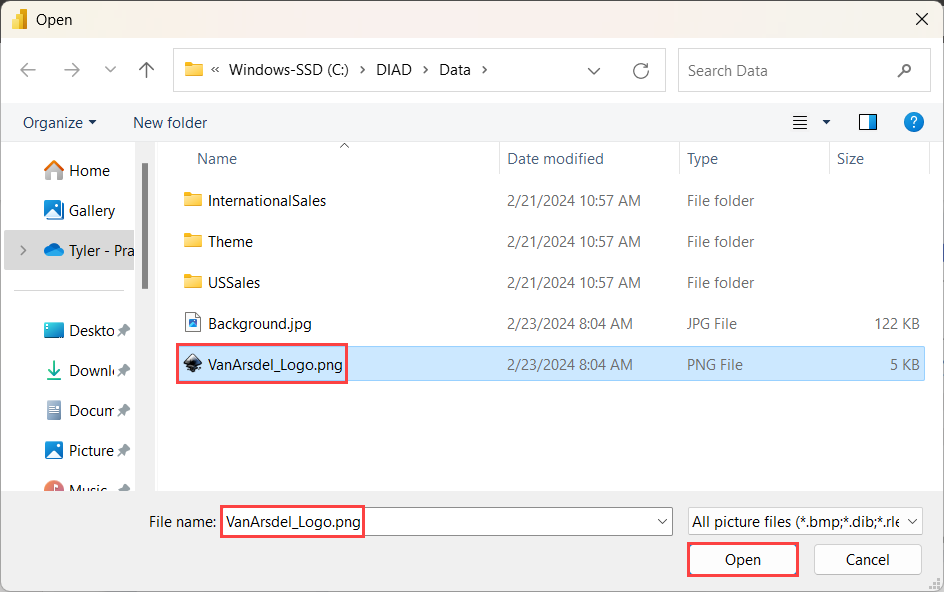944x592 pixels.
Task: Click the navigation pane scrollbar
Action: tap(145, 226)
